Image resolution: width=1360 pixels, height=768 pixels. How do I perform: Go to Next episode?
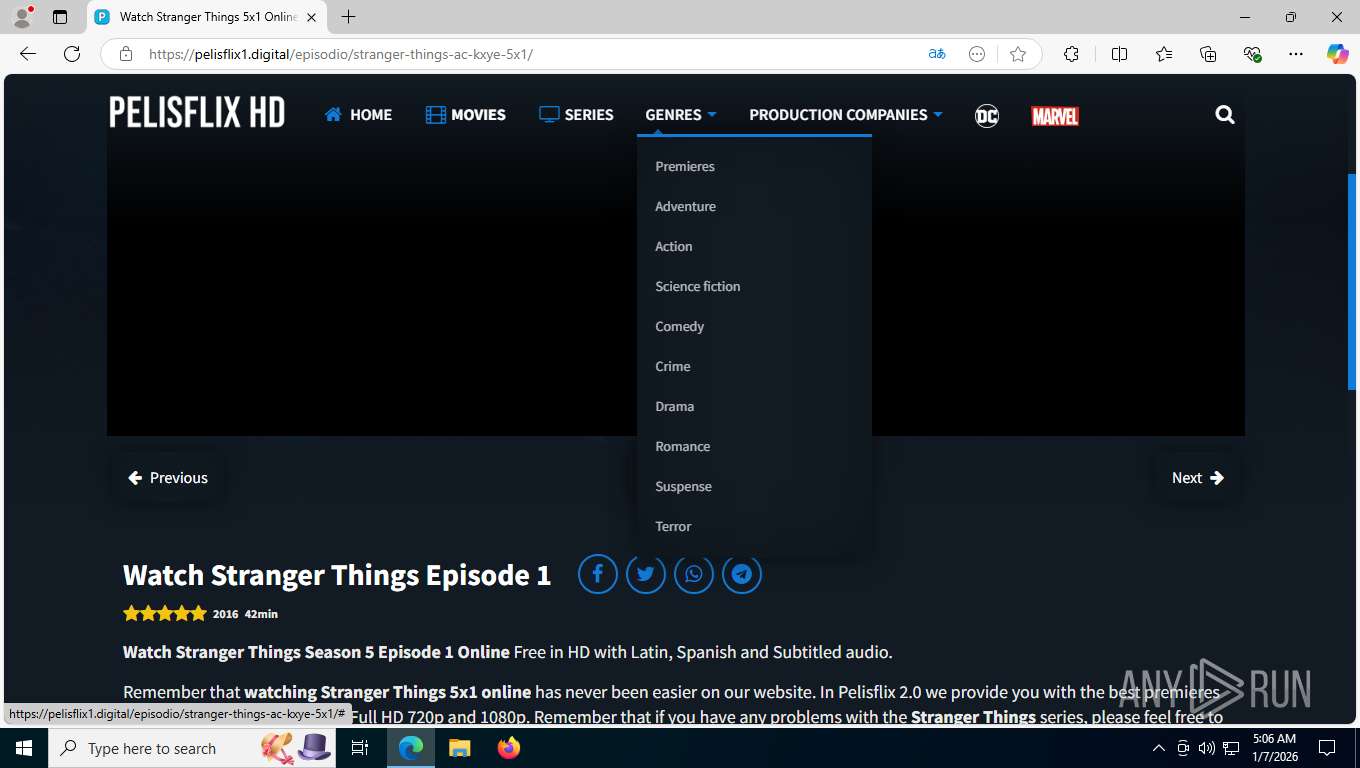point(1198,478)
